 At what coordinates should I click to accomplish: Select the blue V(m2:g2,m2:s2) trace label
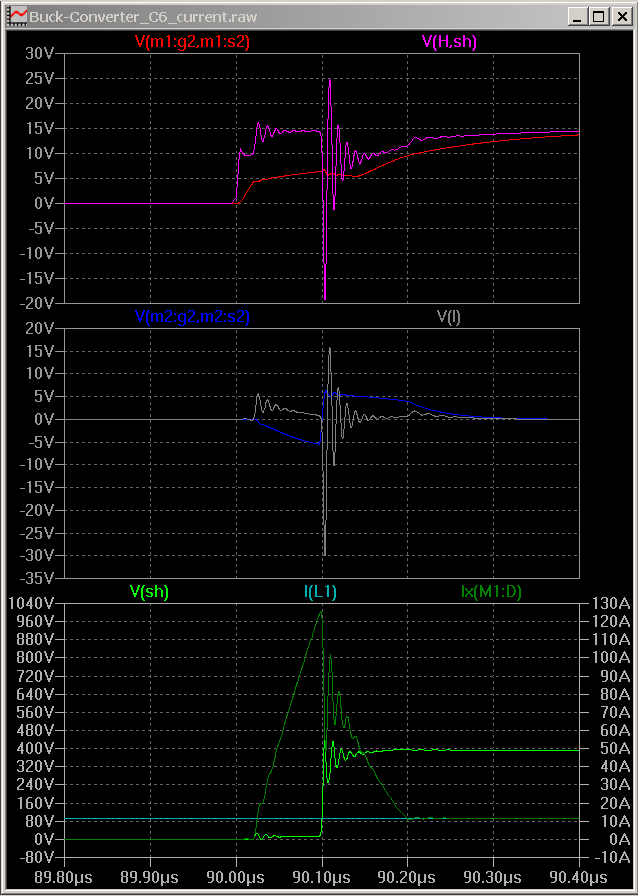[192, 317]
